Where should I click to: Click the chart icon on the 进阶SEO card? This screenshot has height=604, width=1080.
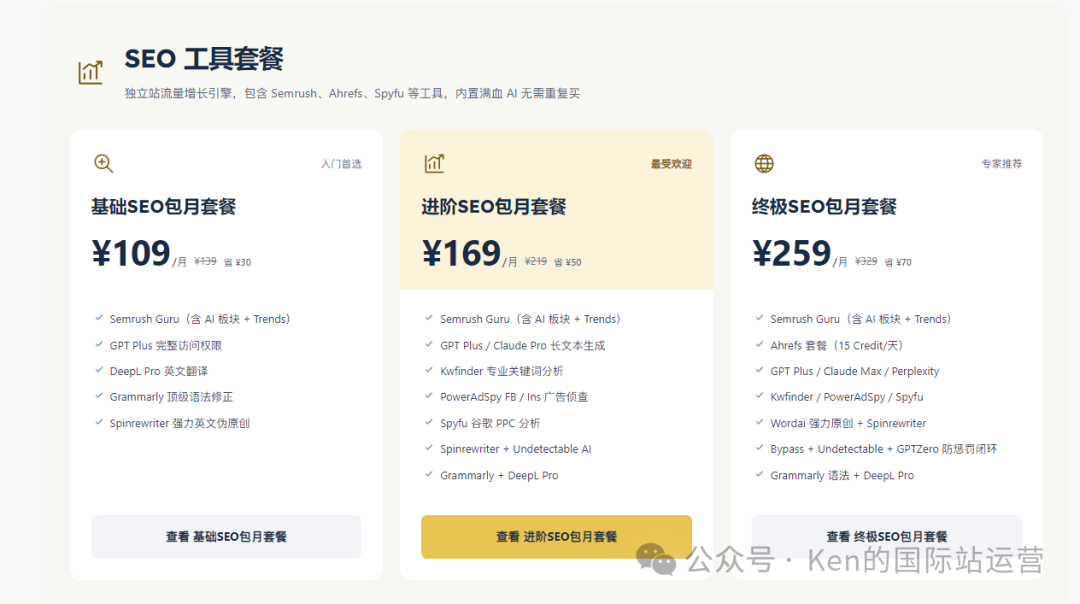pyautogui.click(x=434, y=163)
